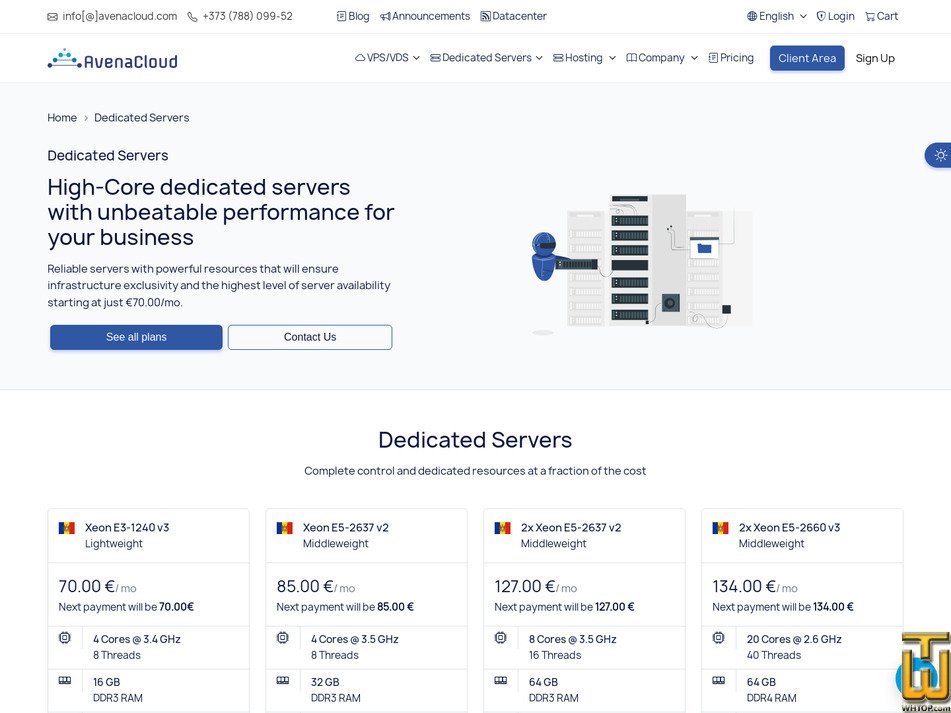Click the 64 GB DDR4 RAM text
The width and height of the screenshot is (951, 713).
pyautogui.click(x=771, y=690)
